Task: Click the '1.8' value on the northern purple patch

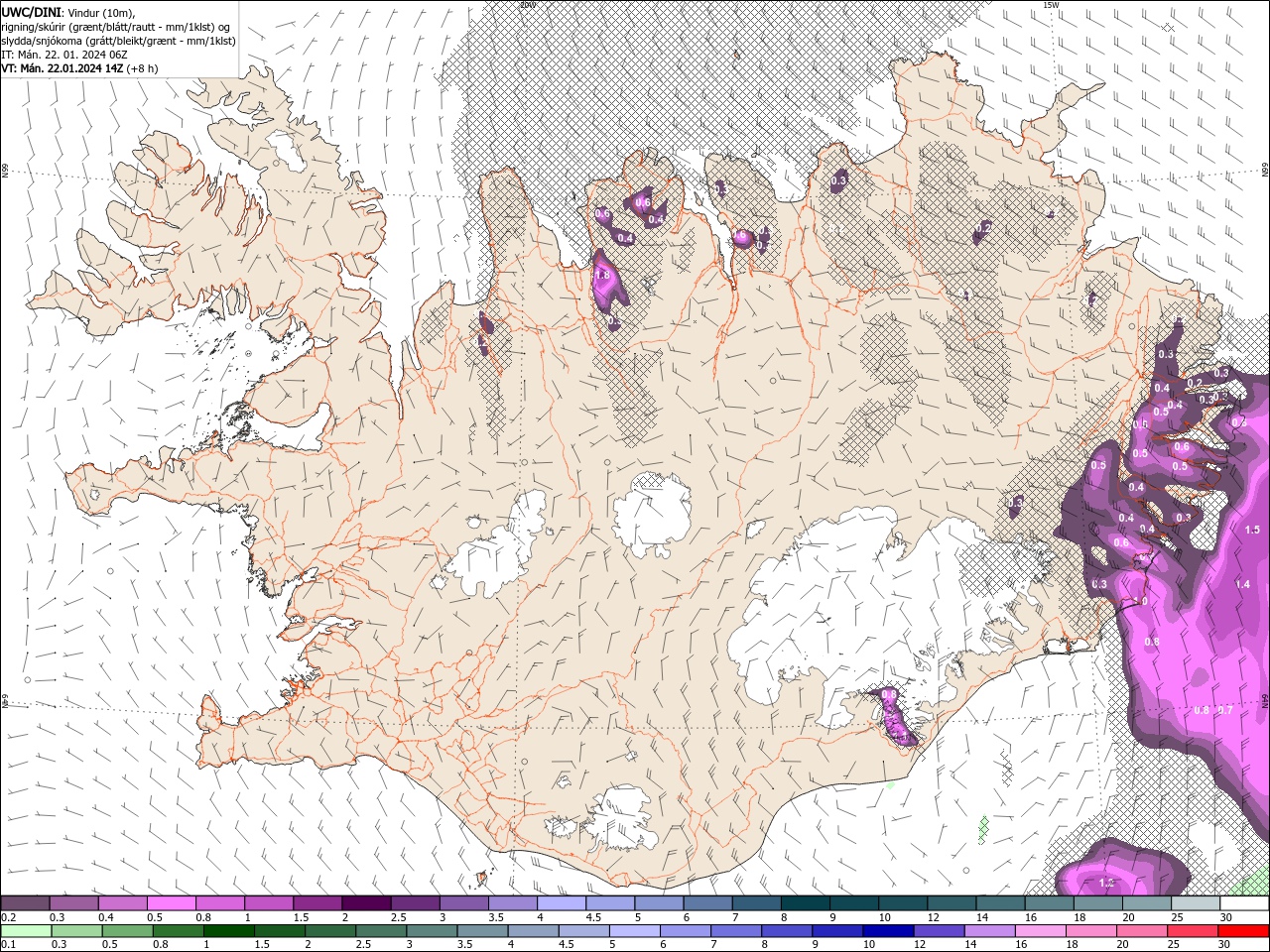Action: [601, 275]
